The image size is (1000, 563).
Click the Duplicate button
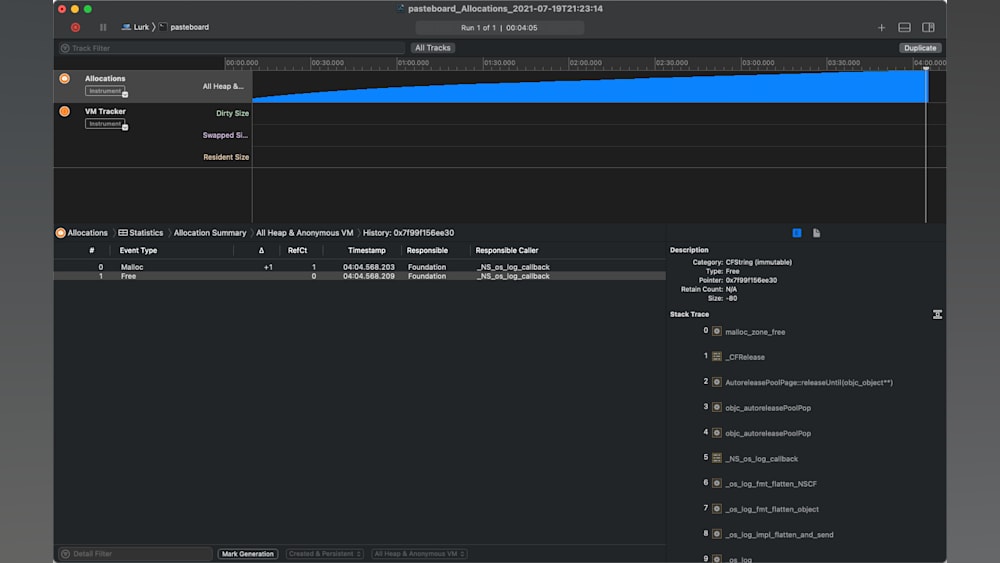[x=920, y=48]
